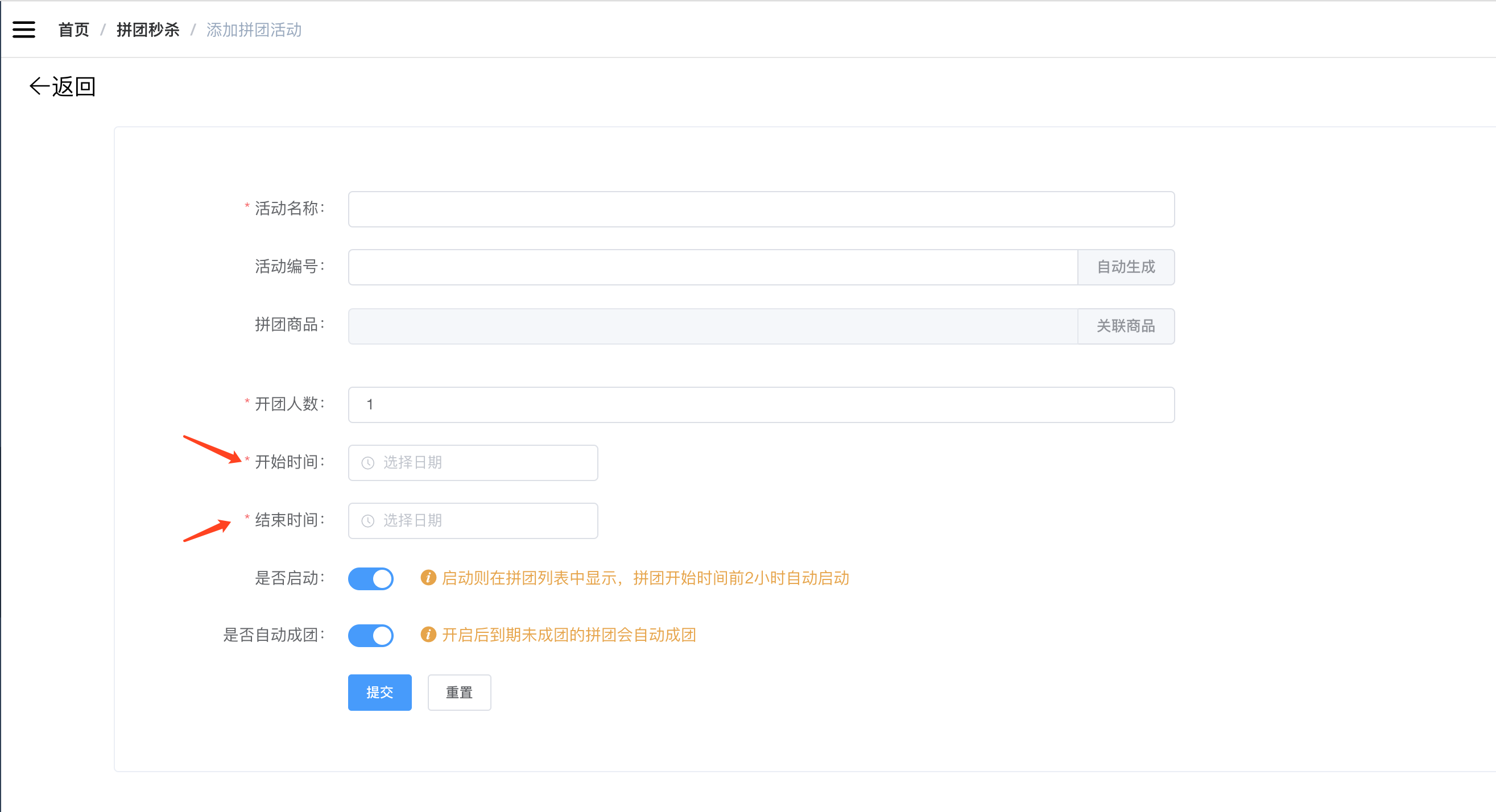The image size is (1496, 812).
Task: Focus the 活动名称 input field
Action: [x=761, y=209]
